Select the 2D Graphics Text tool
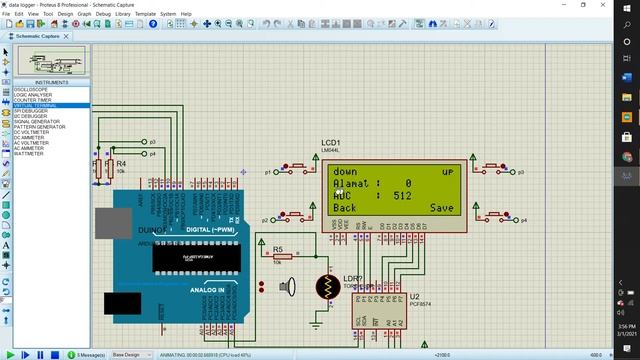Screen dimensions: 640x360 click(6, 245)
